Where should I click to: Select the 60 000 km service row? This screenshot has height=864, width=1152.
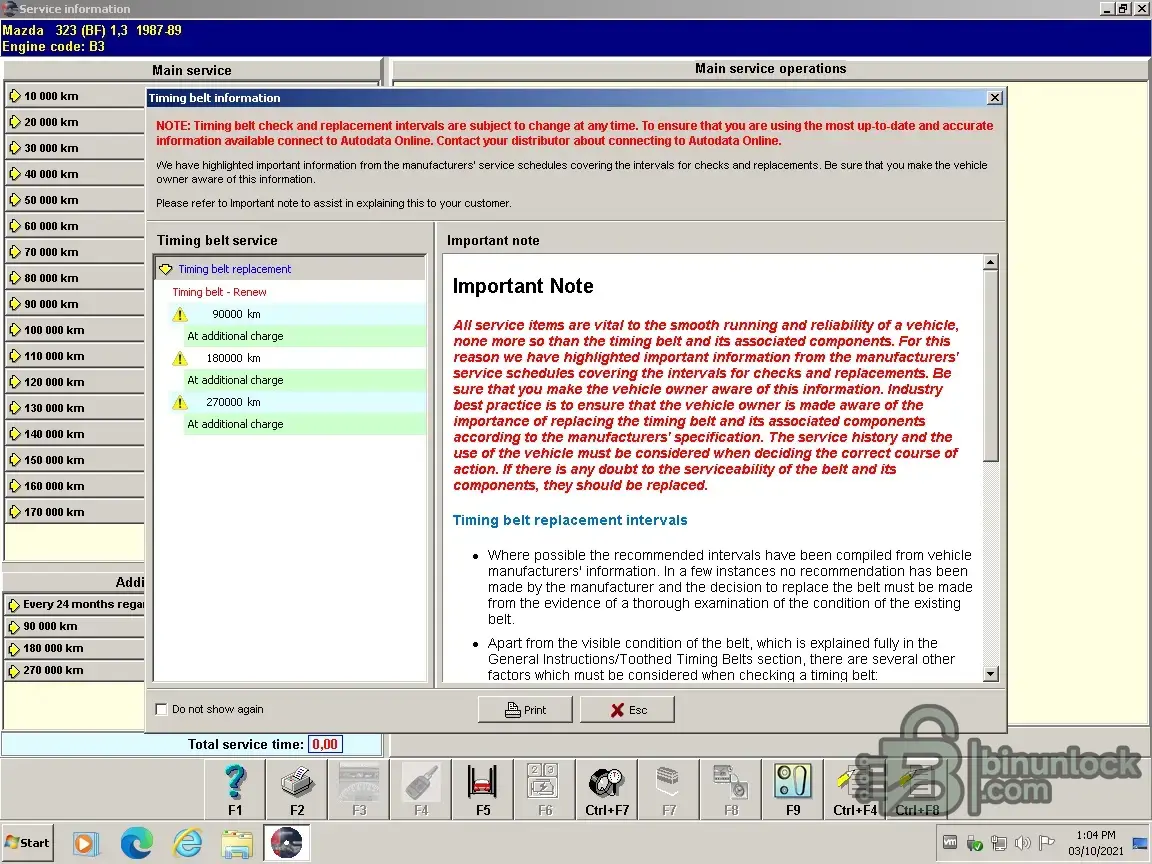(75, 226)
